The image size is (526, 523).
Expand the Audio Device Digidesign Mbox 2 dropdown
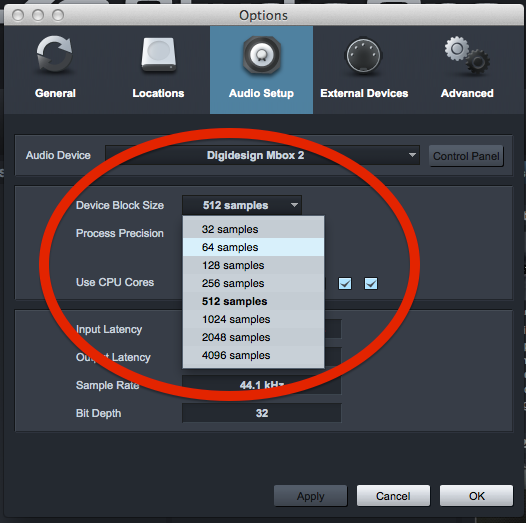[x=262, y=155]
